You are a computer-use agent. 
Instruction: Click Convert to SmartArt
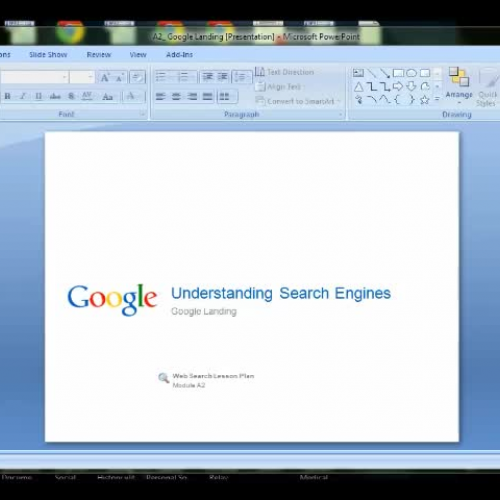[x=298, y=101]
